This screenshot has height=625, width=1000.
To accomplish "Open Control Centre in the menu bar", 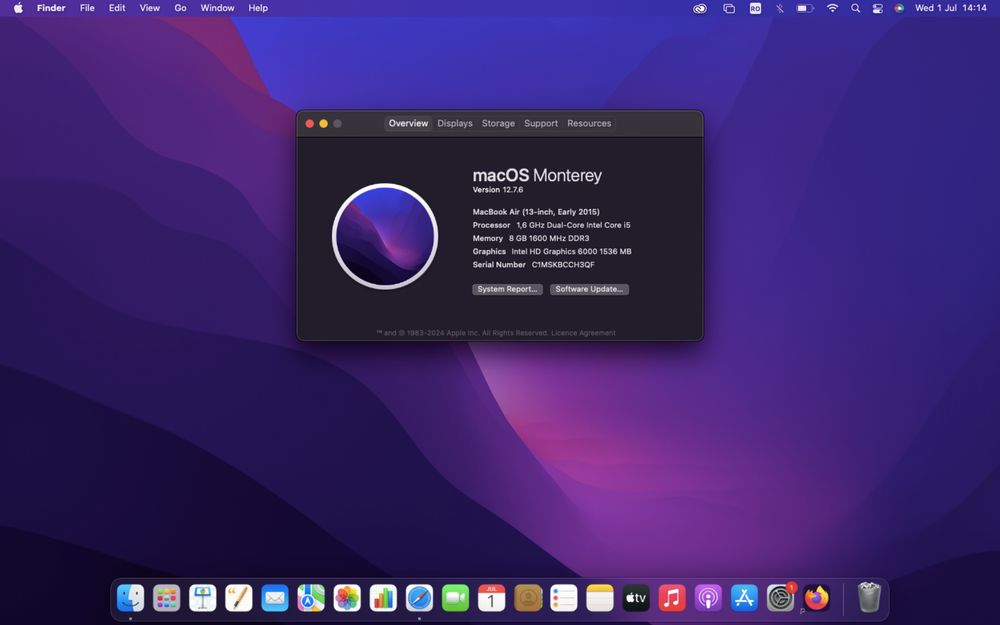I will coord(878,8).
